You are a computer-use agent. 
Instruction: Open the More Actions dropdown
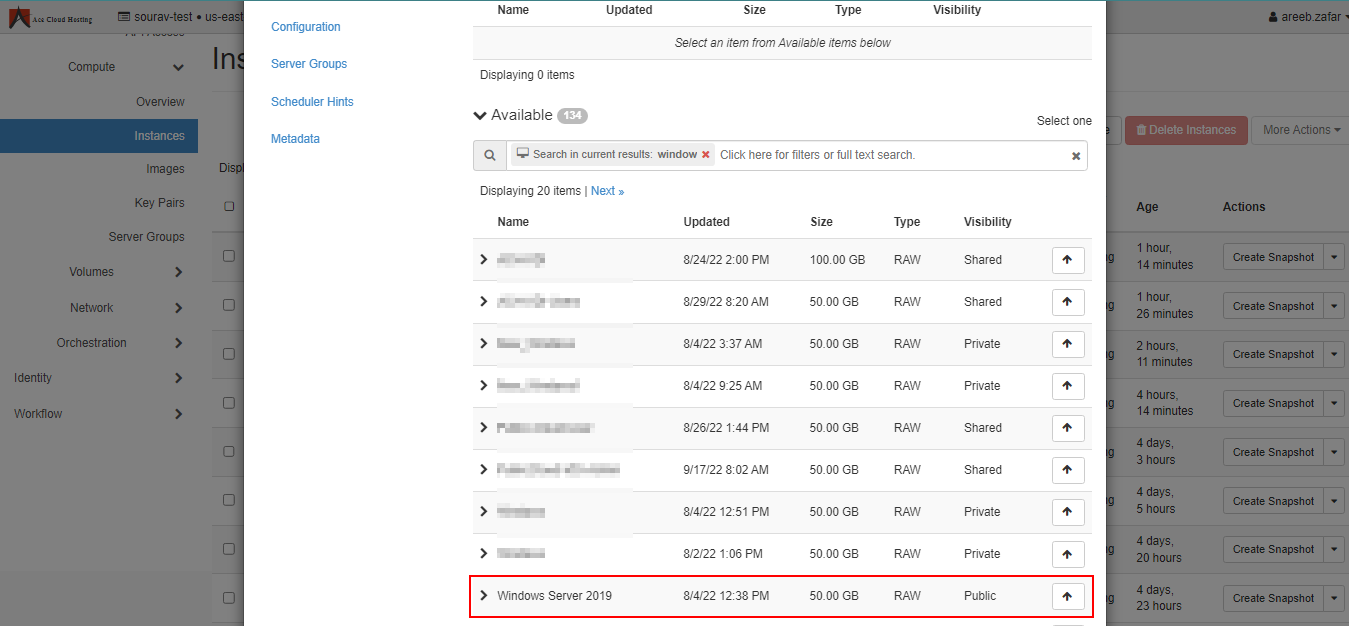pyautogui.click(x=1296, y=130)
